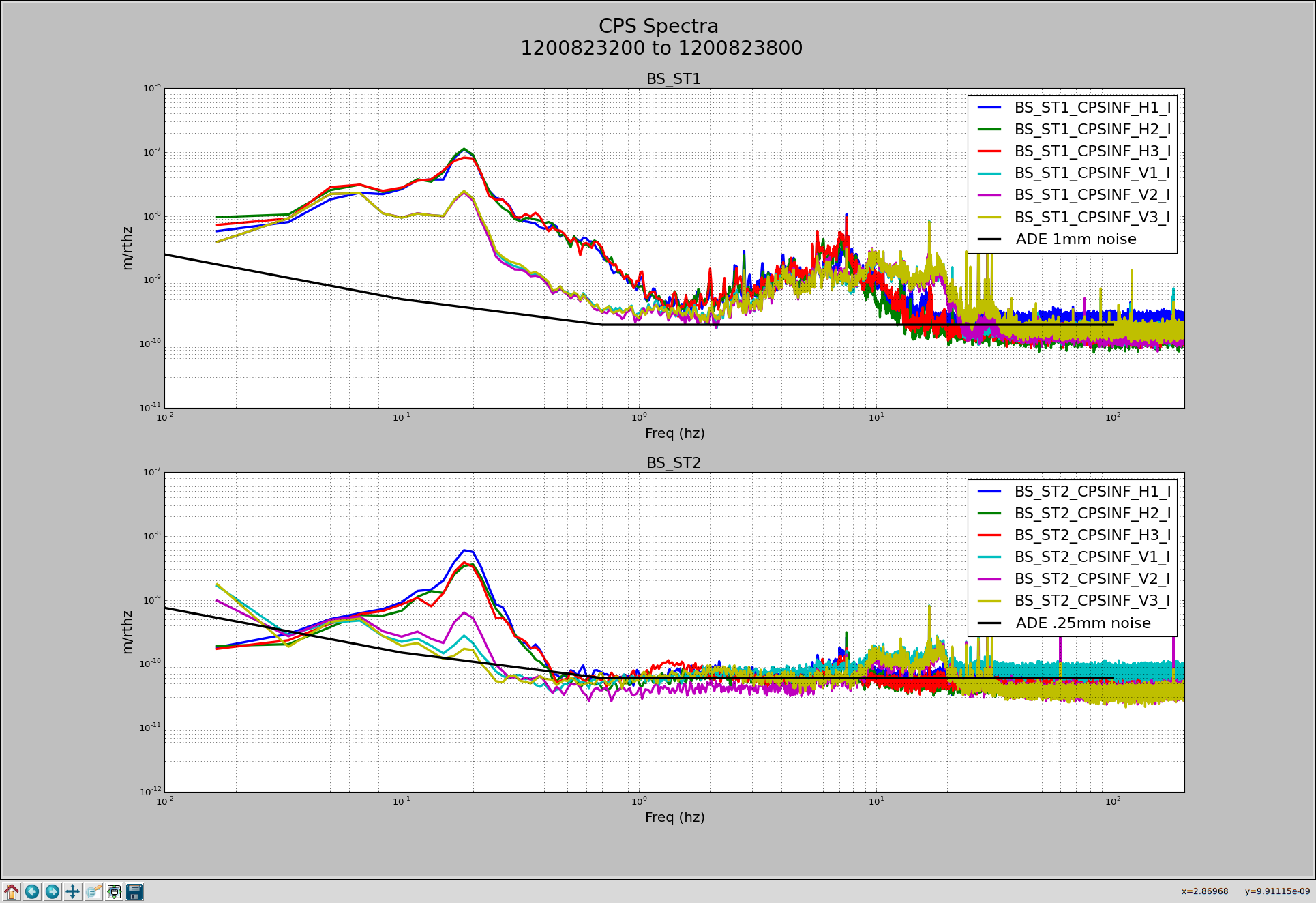Click the BS_ST2_CPSINF_H2_I legend entry
The height and width of the screenshot is (903, 1316).
pos(1092,514)
